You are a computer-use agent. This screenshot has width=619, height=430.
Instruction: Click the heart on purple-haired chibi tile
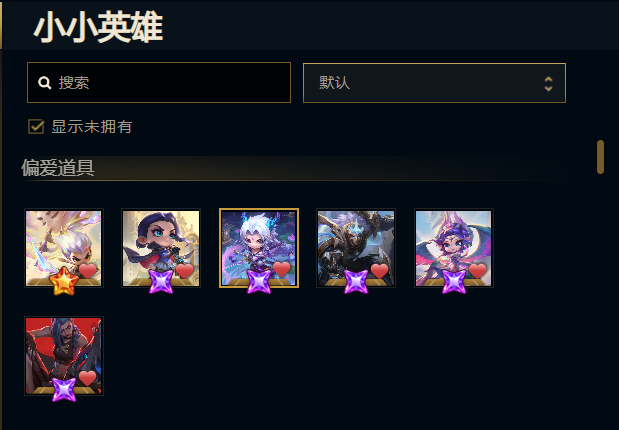[x=184, y=271]
